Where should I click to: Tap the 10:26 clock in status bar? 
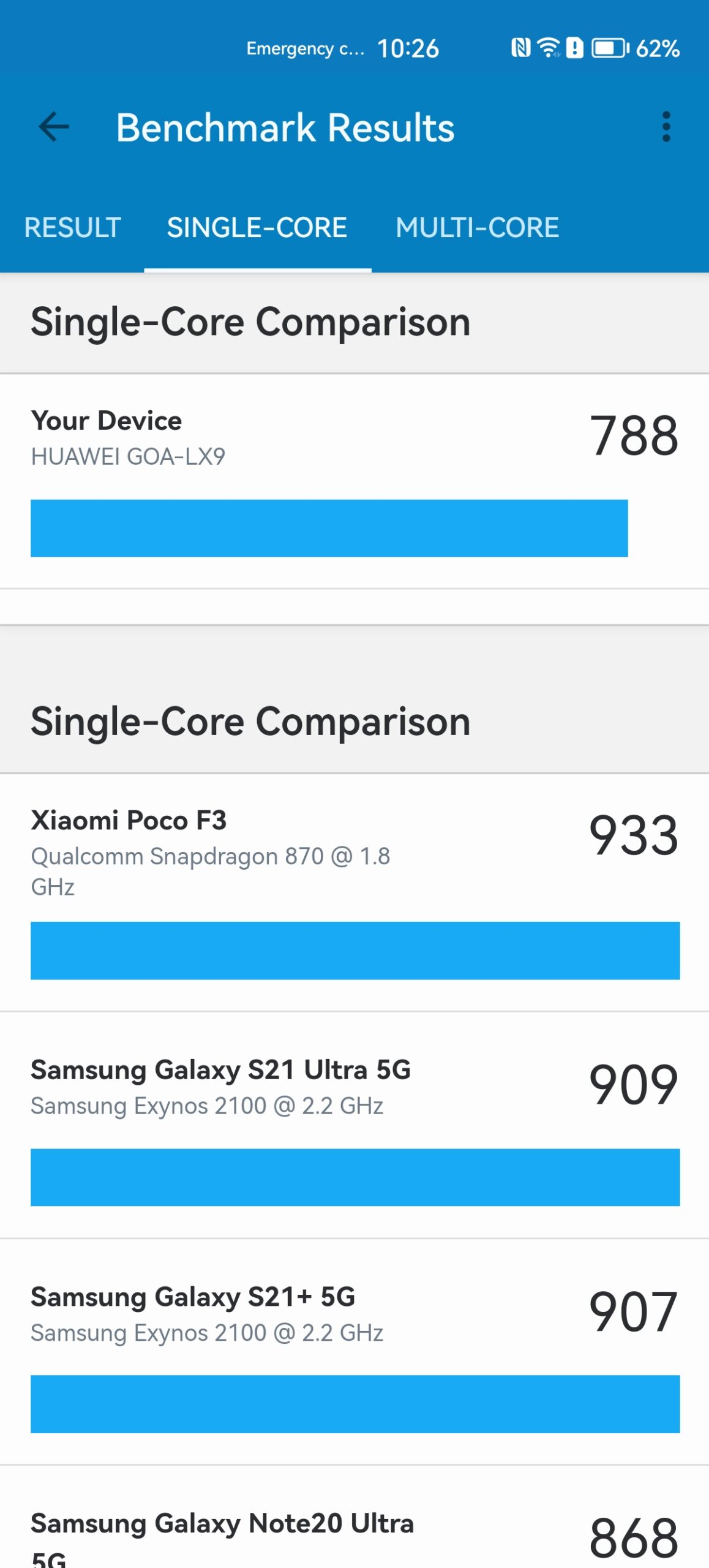pos(408,48)
